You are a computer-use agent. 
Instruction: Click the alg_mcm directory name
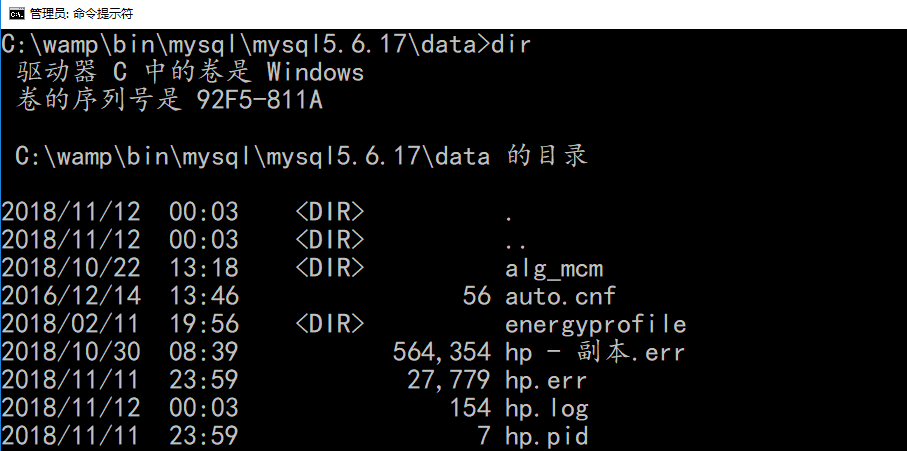554,268
